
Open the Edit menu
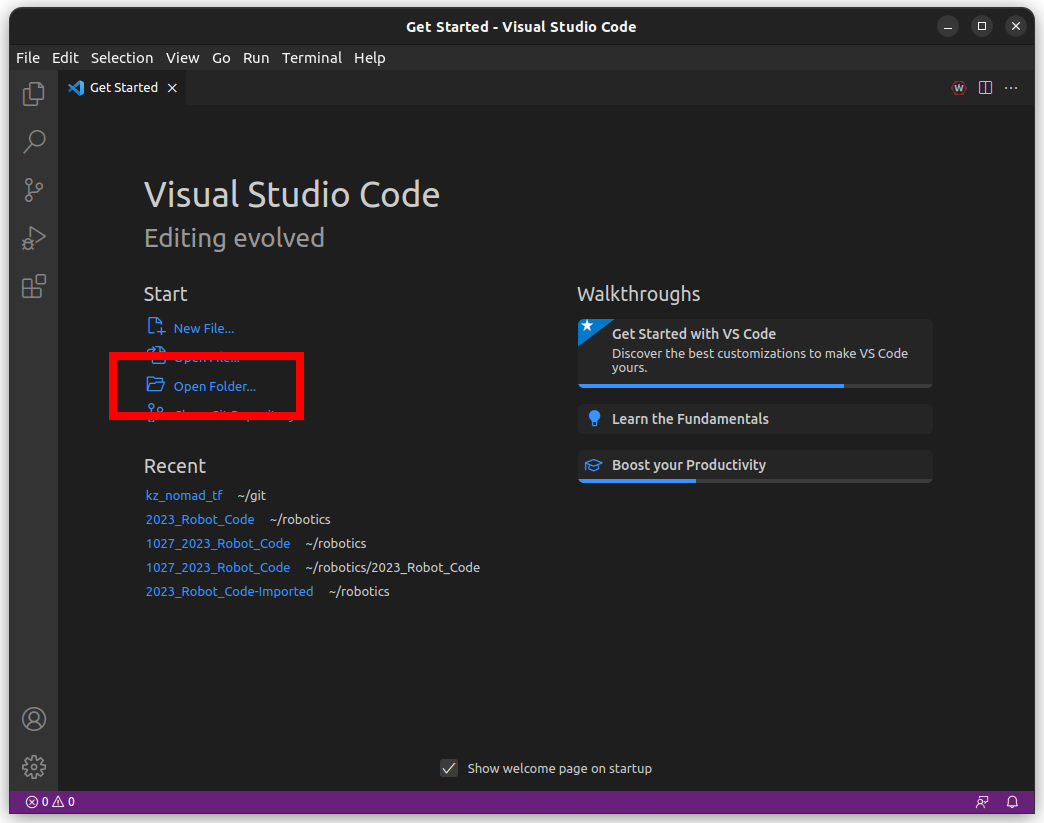click(x=65, y=58)
